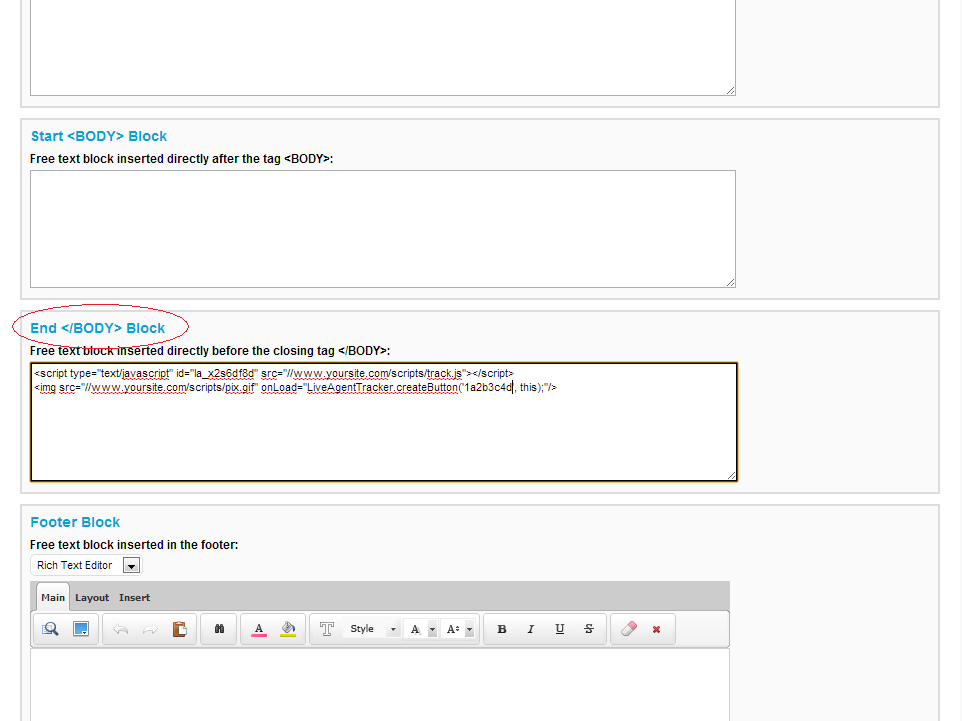Click the preview magnifier icon
The height and width of the screenshot is (721, 962).
click(x=50, y=629)
